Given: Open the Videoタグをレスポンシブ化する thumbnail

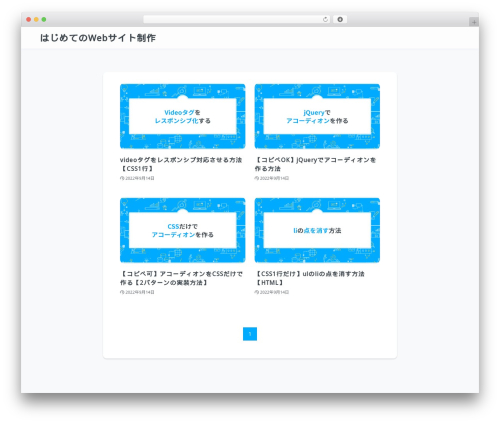Looking at the screenshot, I should point(183,116).
